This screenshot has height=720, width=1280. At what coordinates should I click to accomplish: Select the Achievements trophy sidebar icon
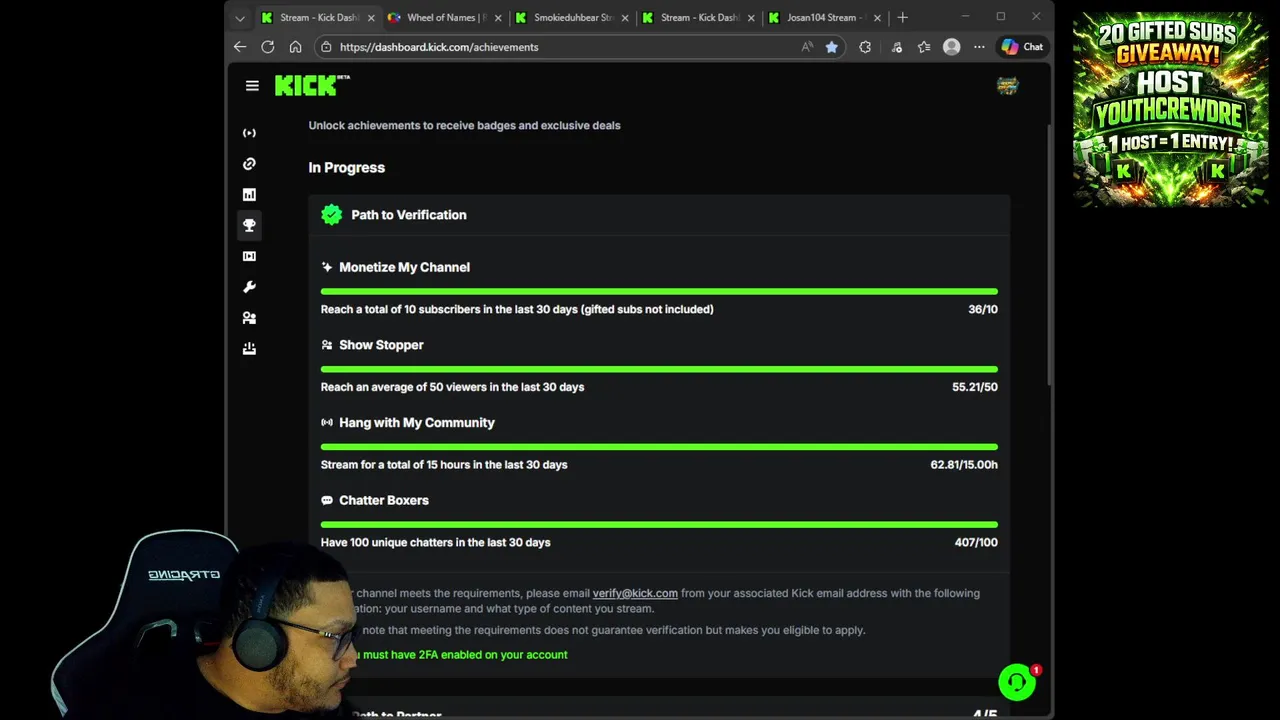249,225
